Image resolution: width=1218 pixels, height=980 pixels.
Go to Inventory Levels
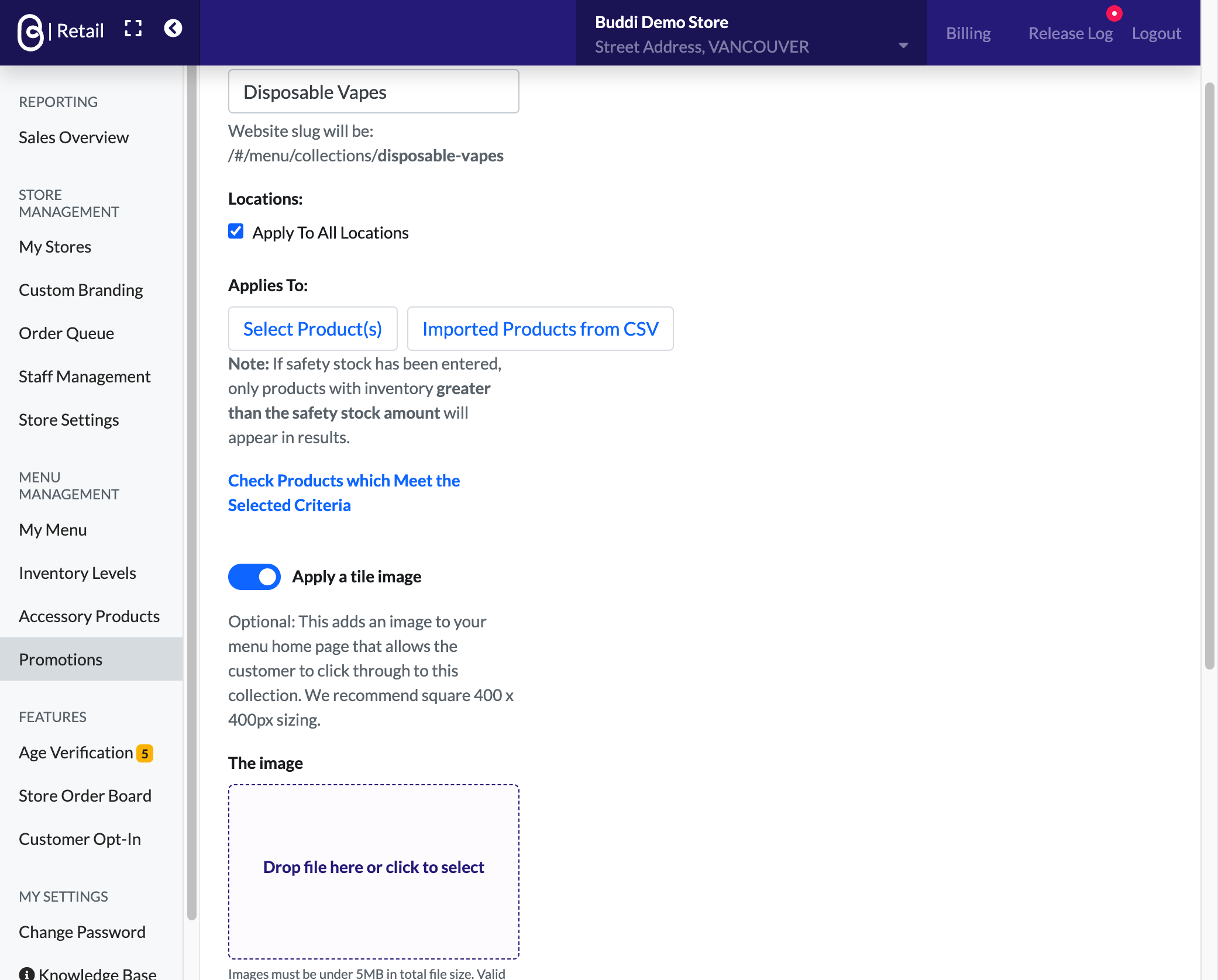tap(77, 573)
